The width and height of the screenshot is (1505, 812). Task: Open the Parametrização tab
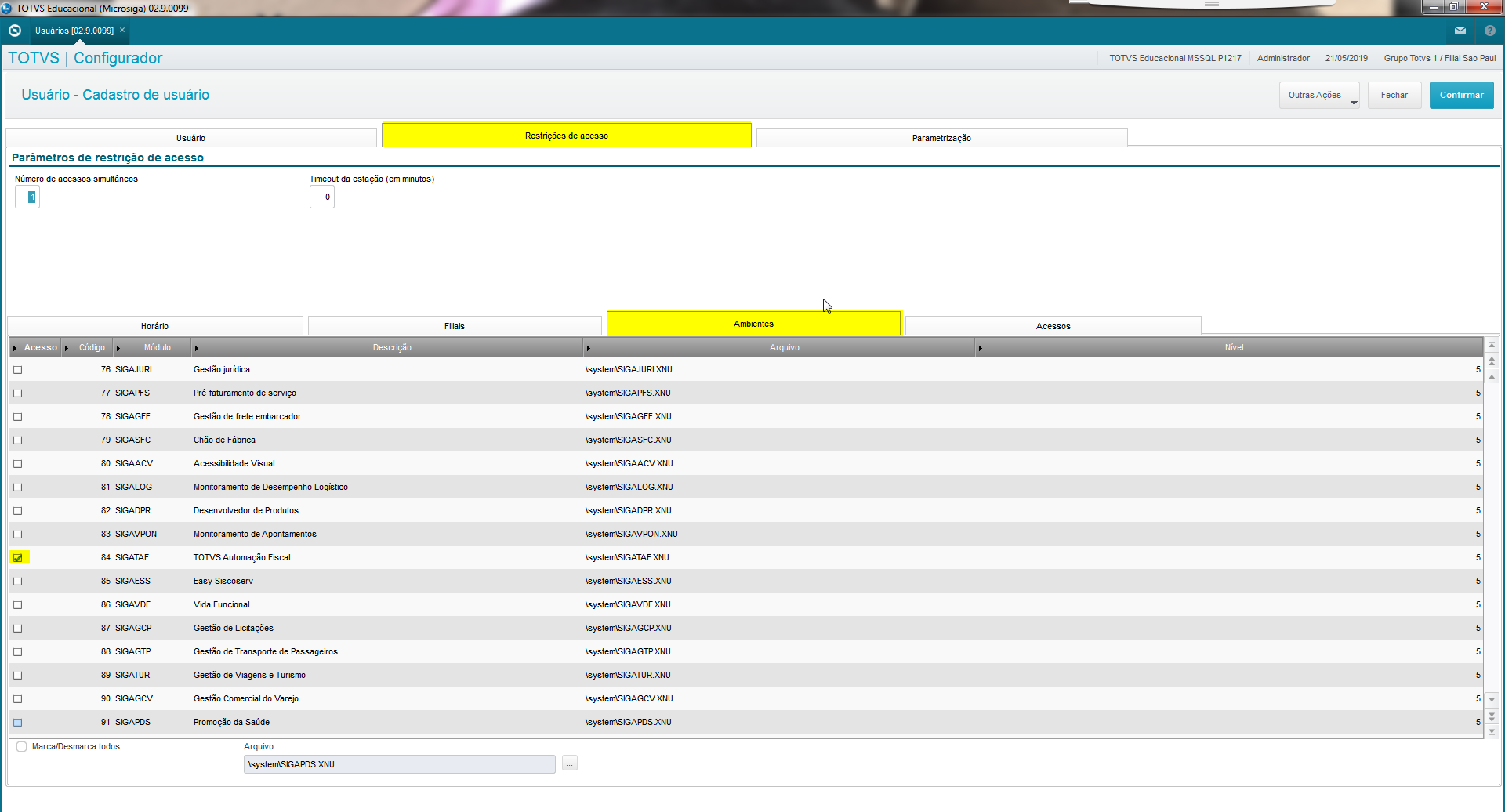pos(941,137)
